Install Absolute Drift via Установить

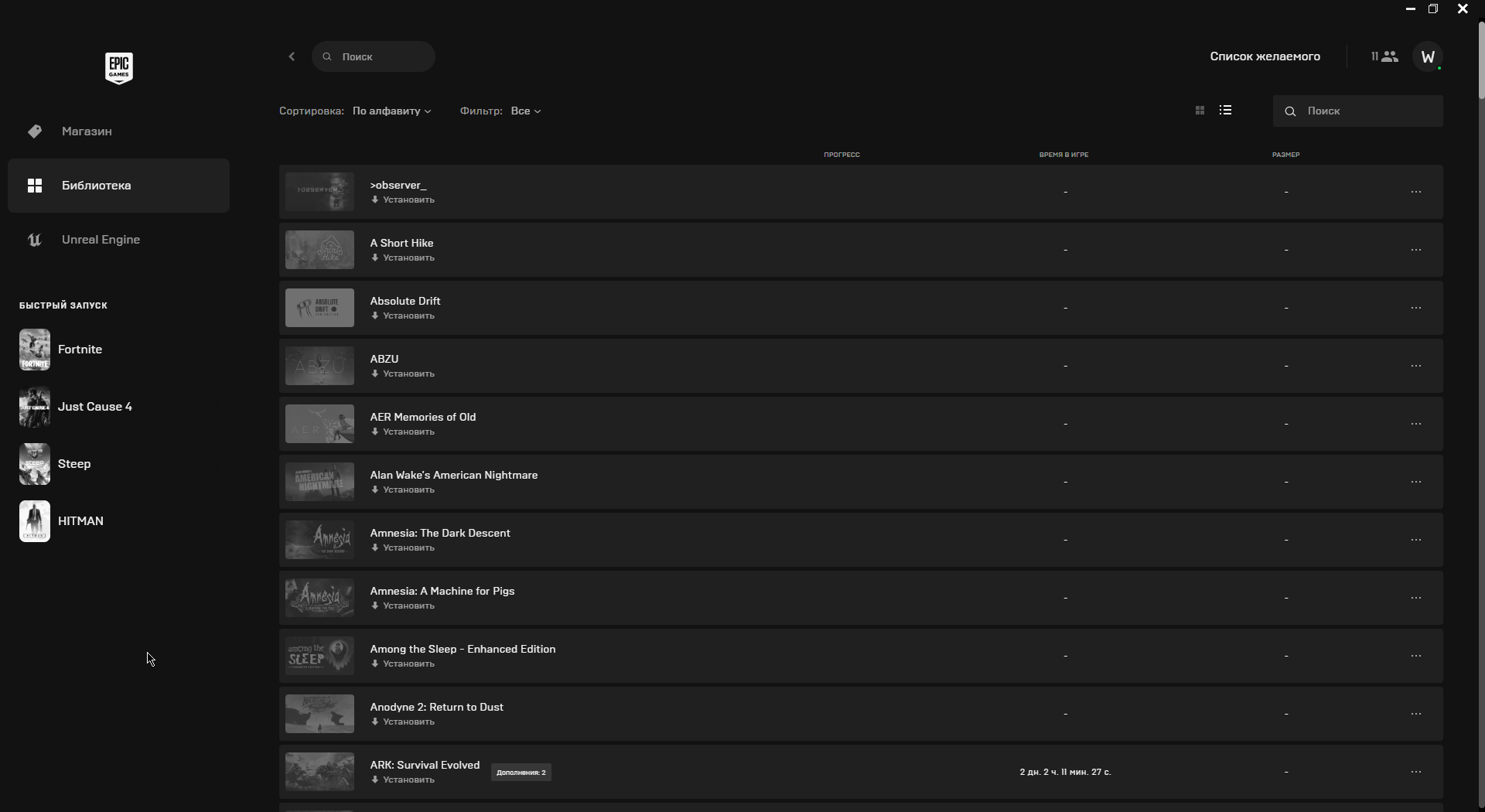pos(403,316)
